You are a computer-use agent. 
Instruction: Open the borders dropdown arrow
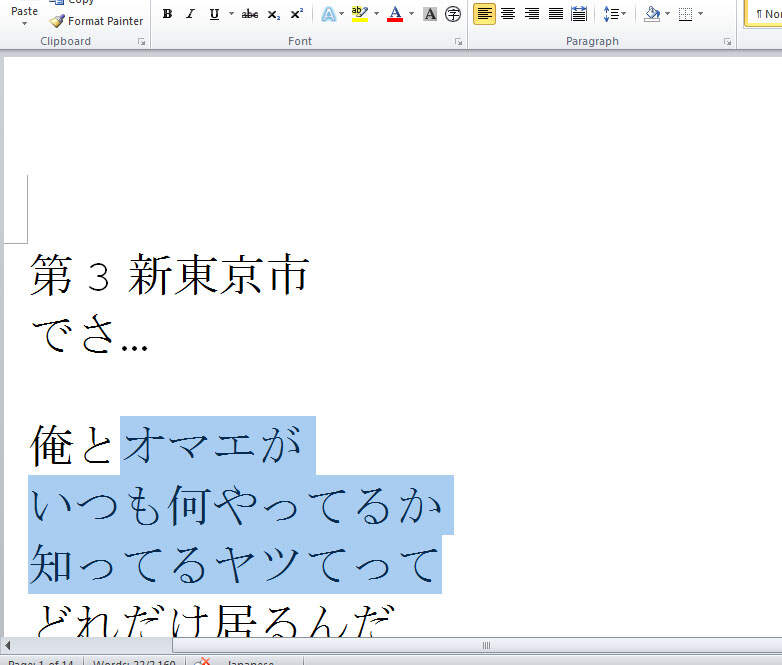pyautogui.click(x=700, y=14)
